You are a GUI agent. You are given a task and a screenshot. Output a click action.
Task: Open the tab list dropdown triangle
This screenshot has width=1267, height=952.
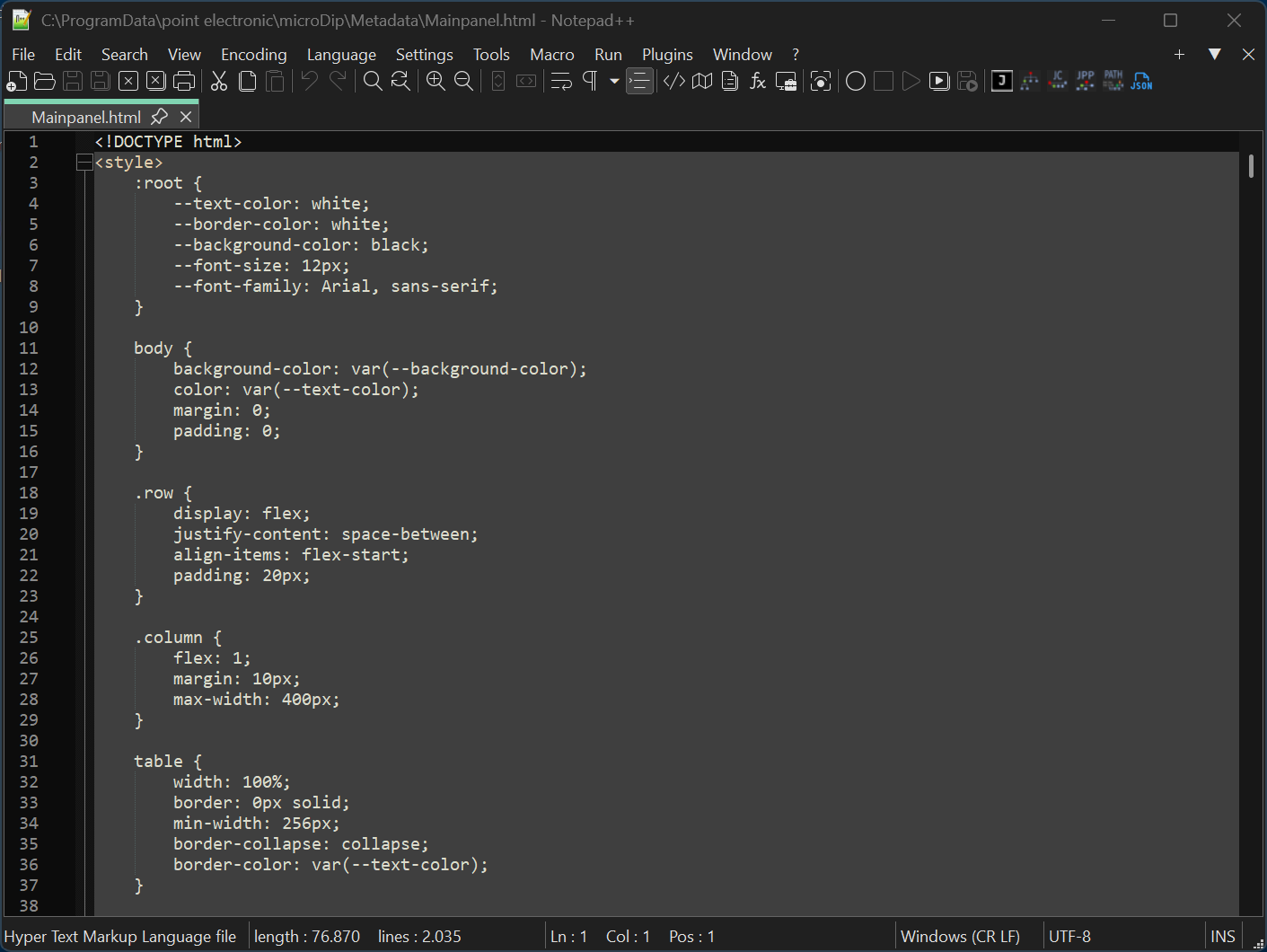tap(1214, 54)
